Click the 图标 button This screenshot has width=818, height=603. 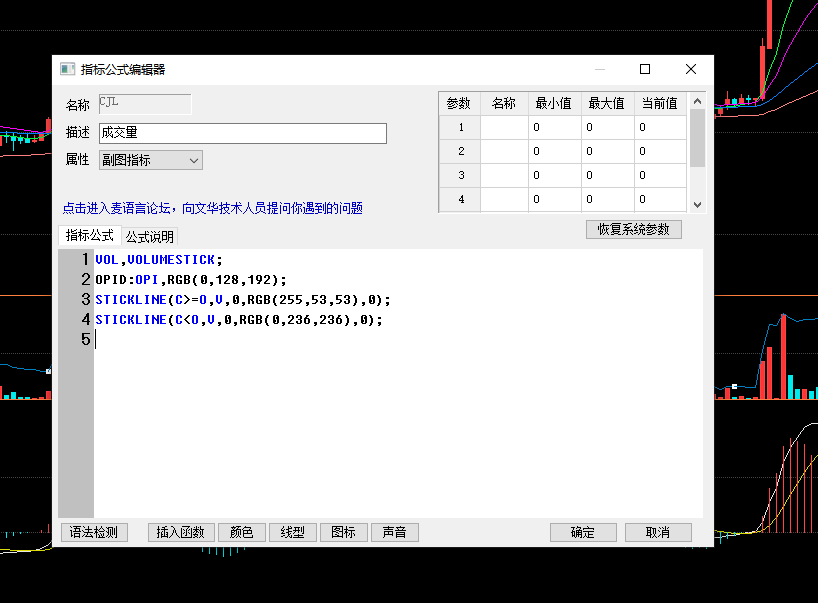point(343,532)
